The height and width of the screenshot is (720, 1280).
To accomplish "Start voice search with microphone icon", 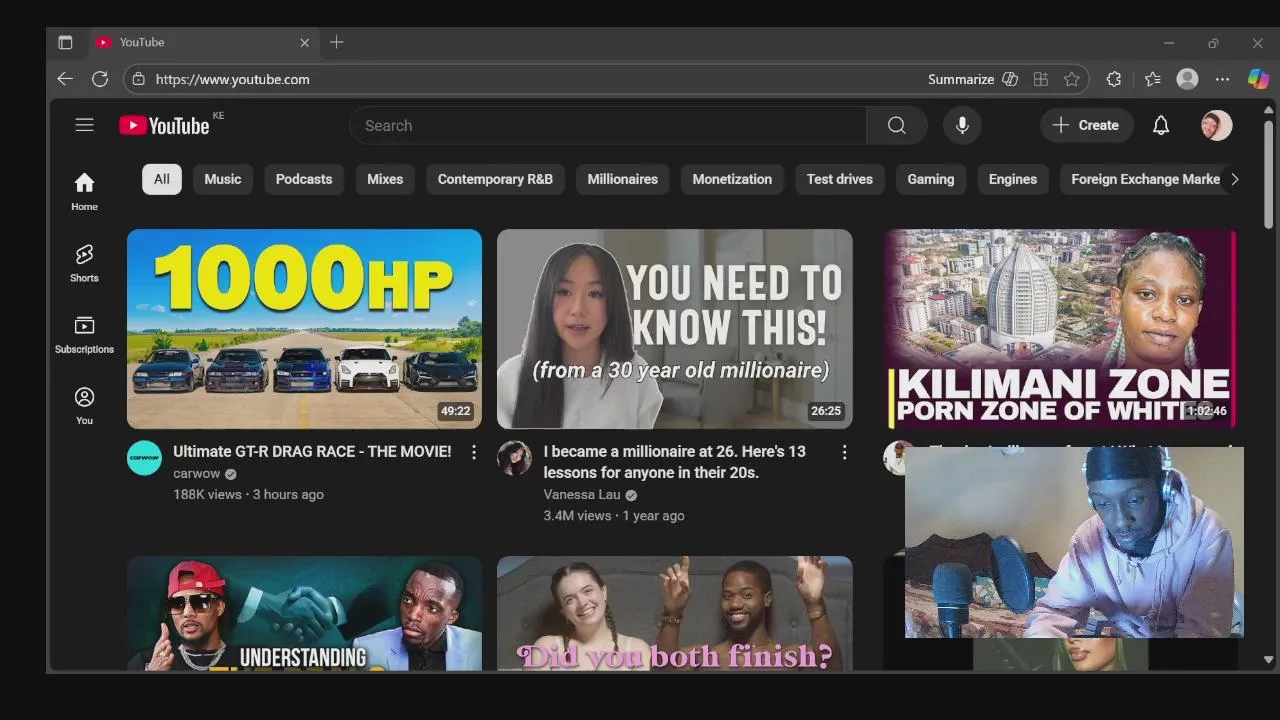I will pos(962,125).
